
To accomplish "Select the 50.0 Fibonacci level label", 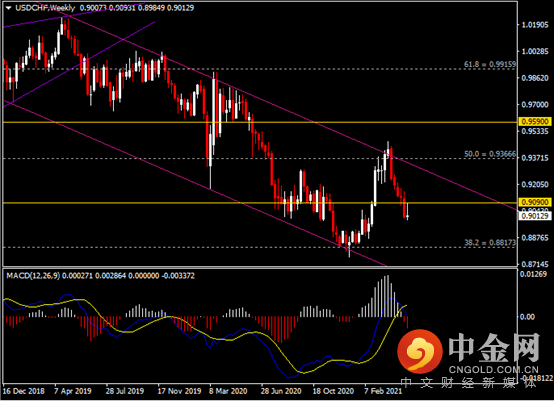I will tap(490, 154).
